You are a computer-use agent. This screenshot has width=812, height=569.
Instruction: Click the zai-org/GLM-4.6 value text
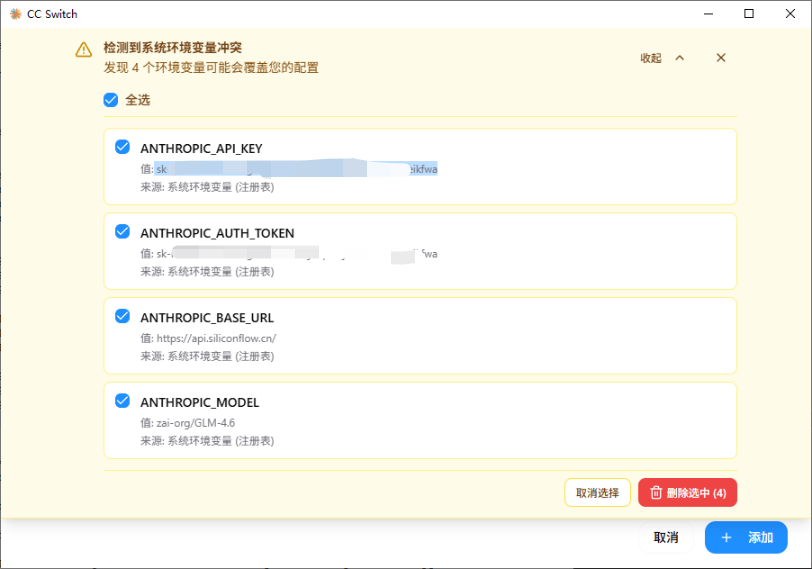click(196, 423)
